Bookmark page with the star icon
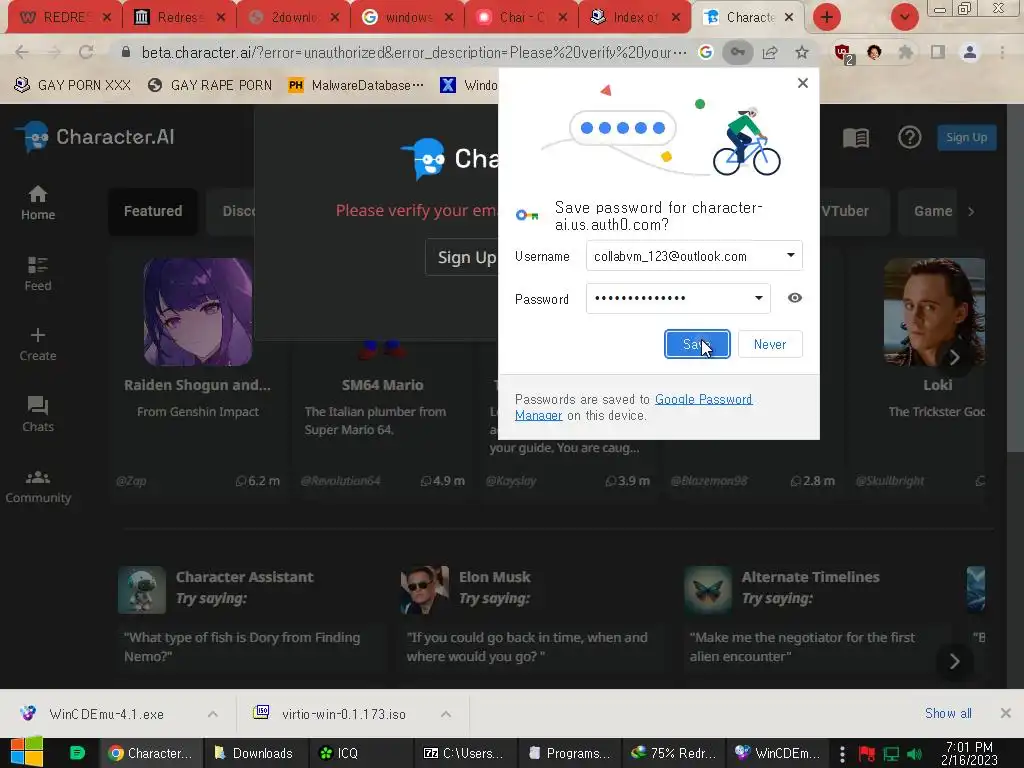 pos(802,52)
